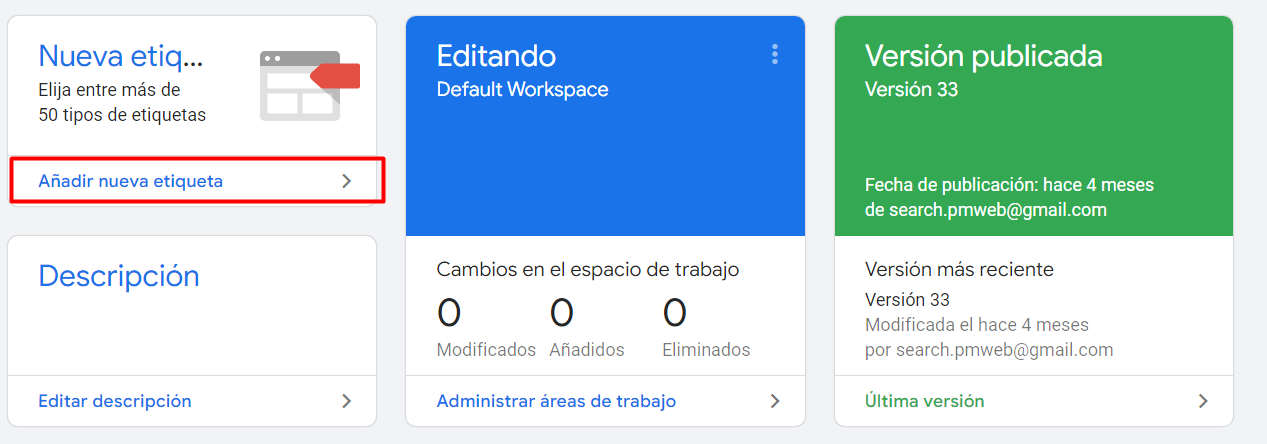Click chevron arrow beside Añadir nueva etiqueta

347,181
